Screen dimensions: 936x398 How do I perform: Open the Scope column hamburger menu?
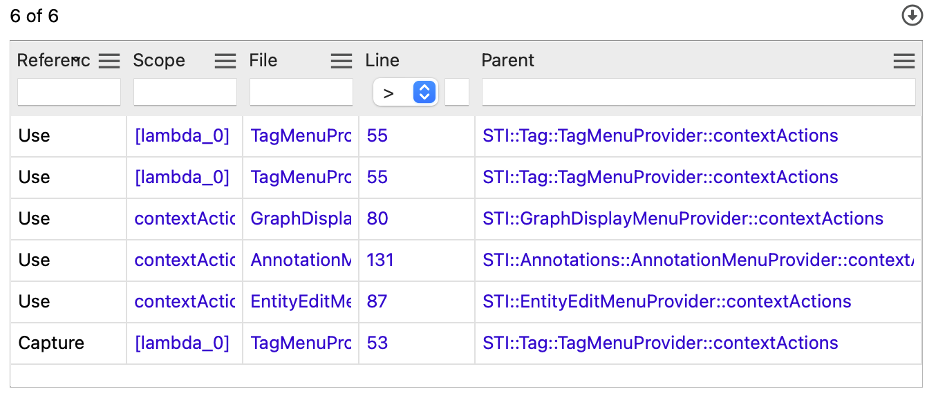226,60
